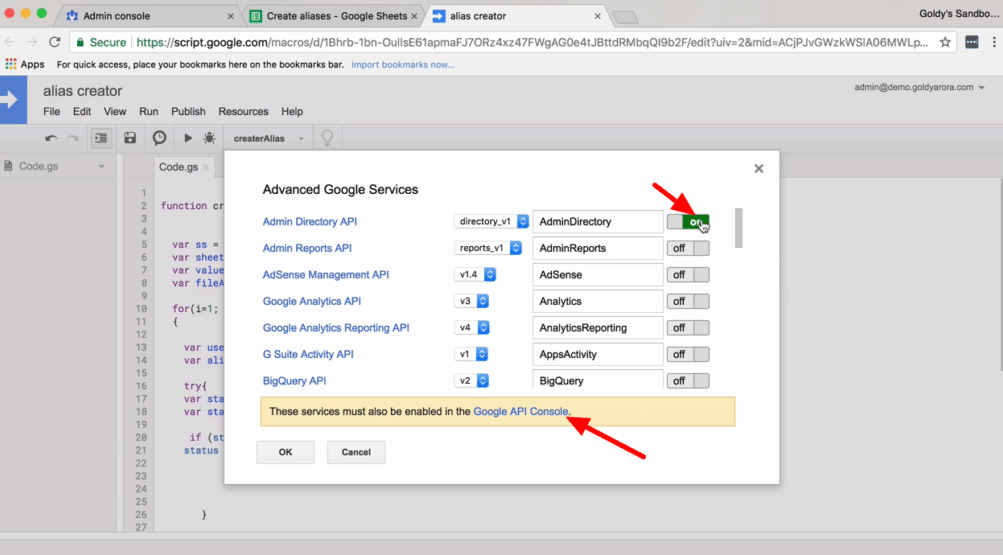The image size is (1003, 555).
Task: Click Import bookmarks now link
Action: pos(402,65)
